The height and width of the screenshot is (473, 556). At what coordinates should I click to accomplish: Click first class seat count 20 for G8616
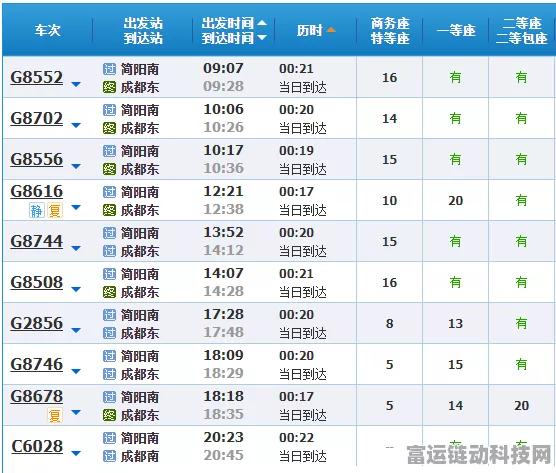coord(455,200)
